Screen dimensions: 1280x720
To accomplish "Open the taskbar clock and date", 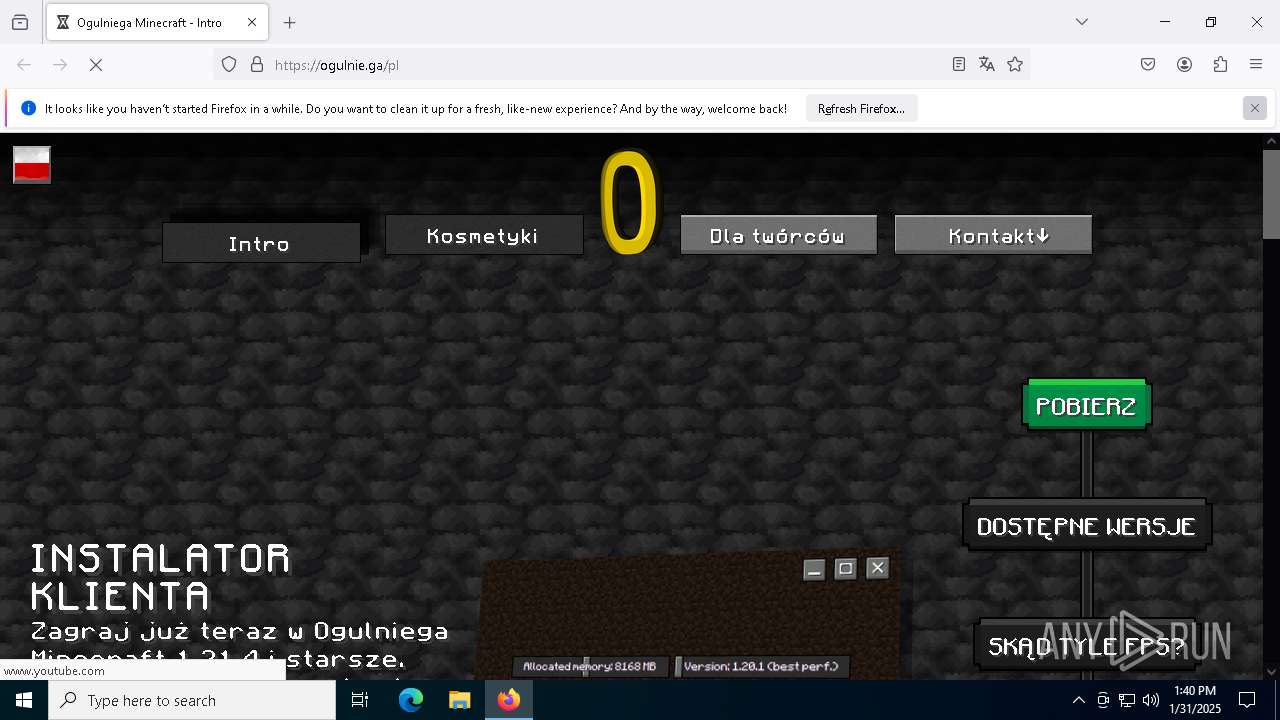I will pos(1195,700).
